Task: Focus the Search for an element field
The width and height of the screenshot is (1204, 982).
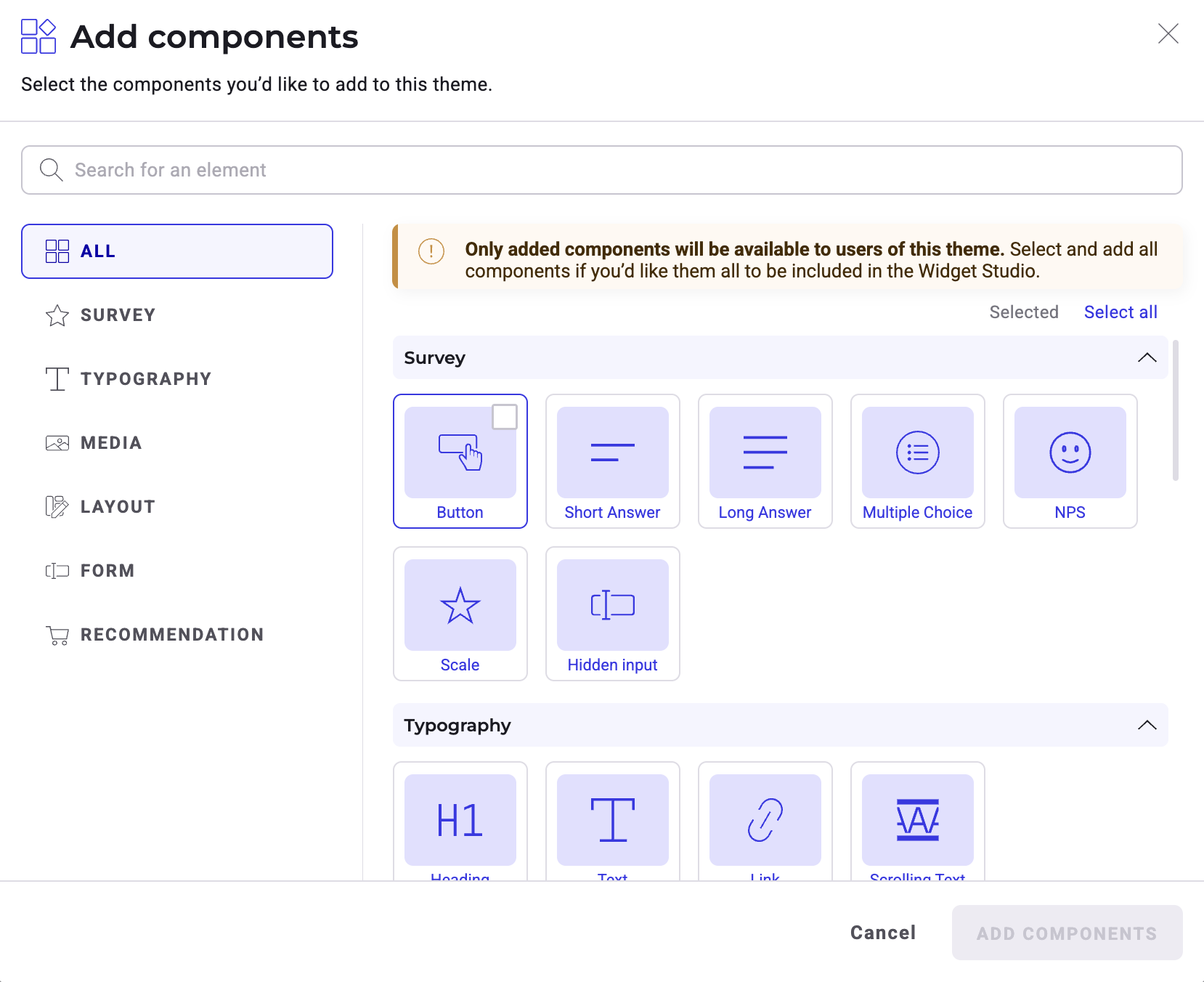Action: (601, 170)
